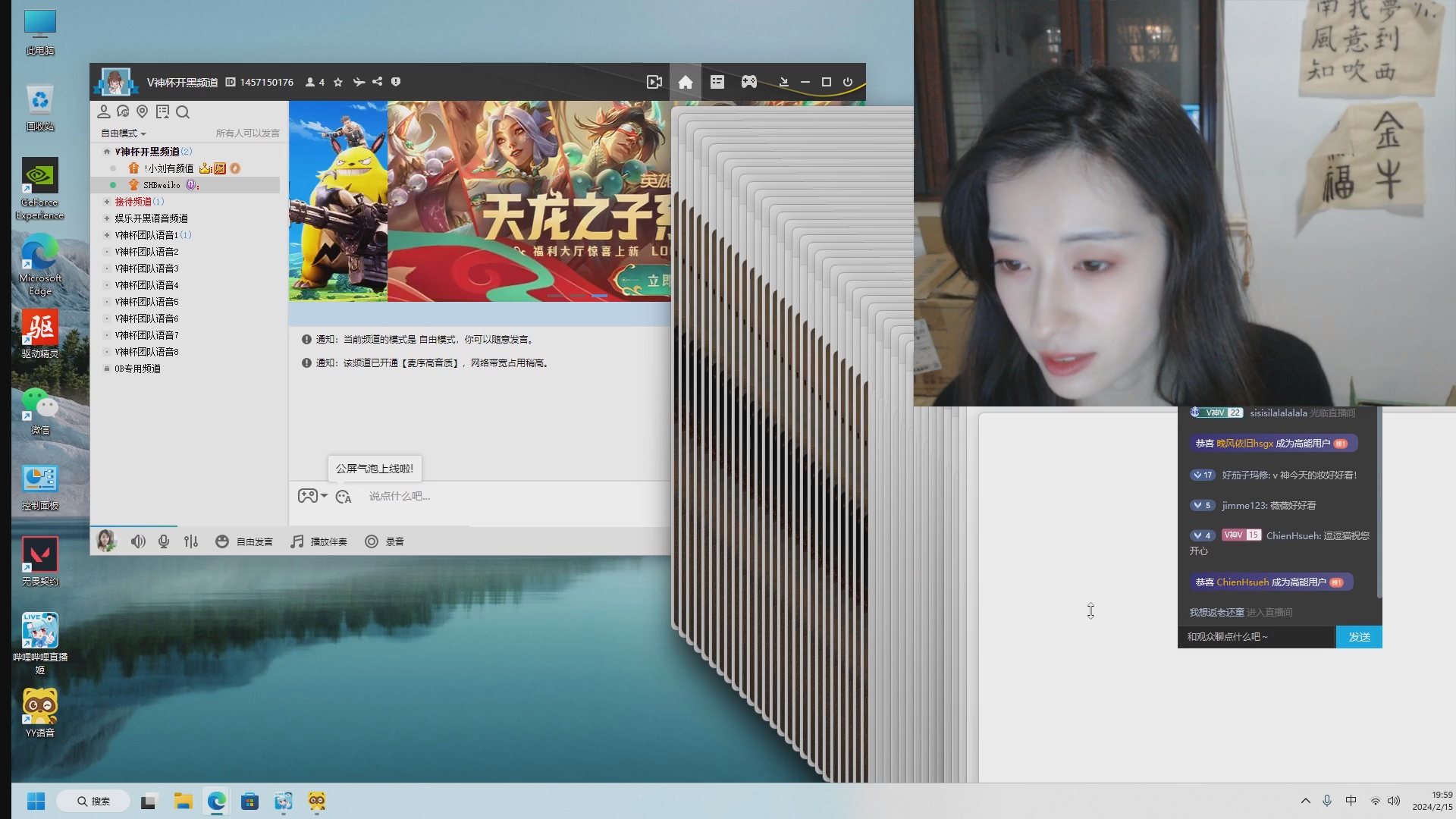Favorite the channel with the star icon
Viewport: 1456px width, 819px height.
tap(338, 82)
